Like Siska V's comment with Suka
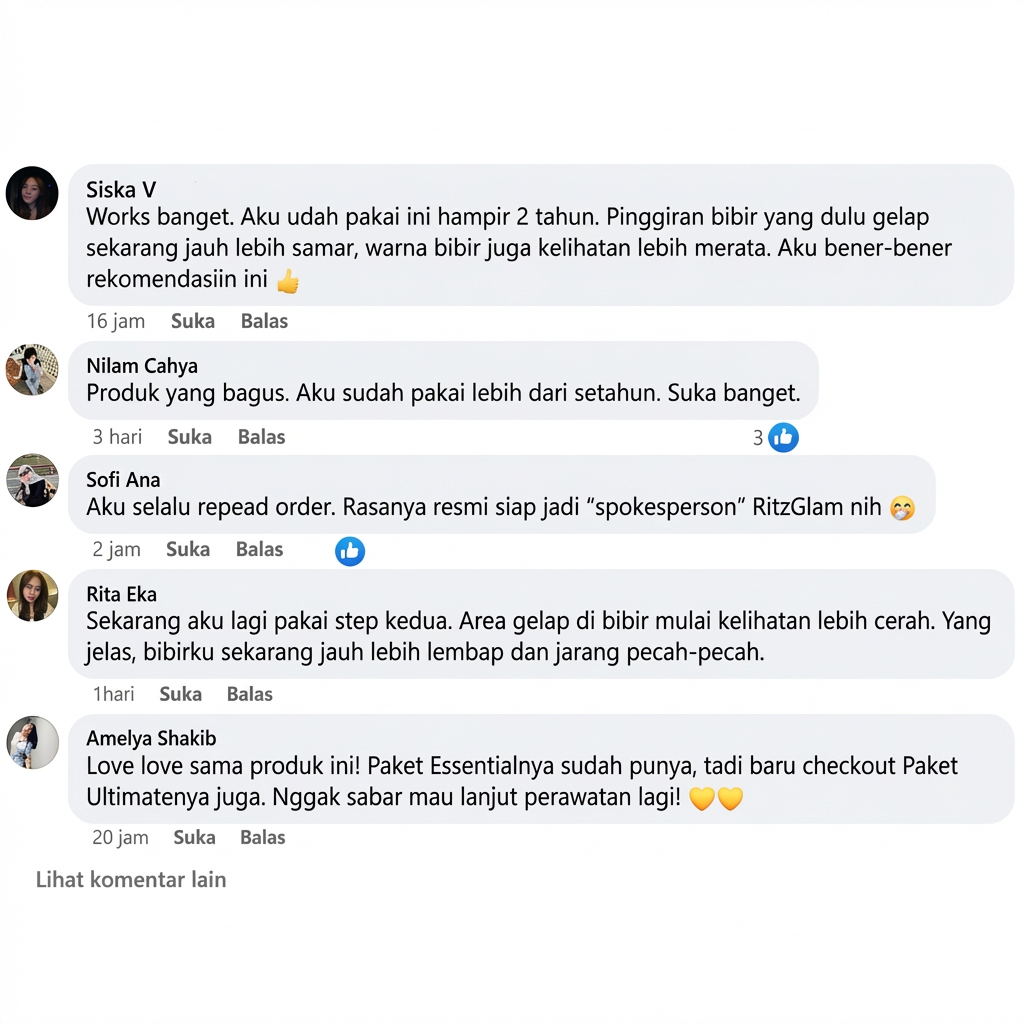Image resolution: width=1024 pixels, height=1024 pixels. click(x=193, y=321)
